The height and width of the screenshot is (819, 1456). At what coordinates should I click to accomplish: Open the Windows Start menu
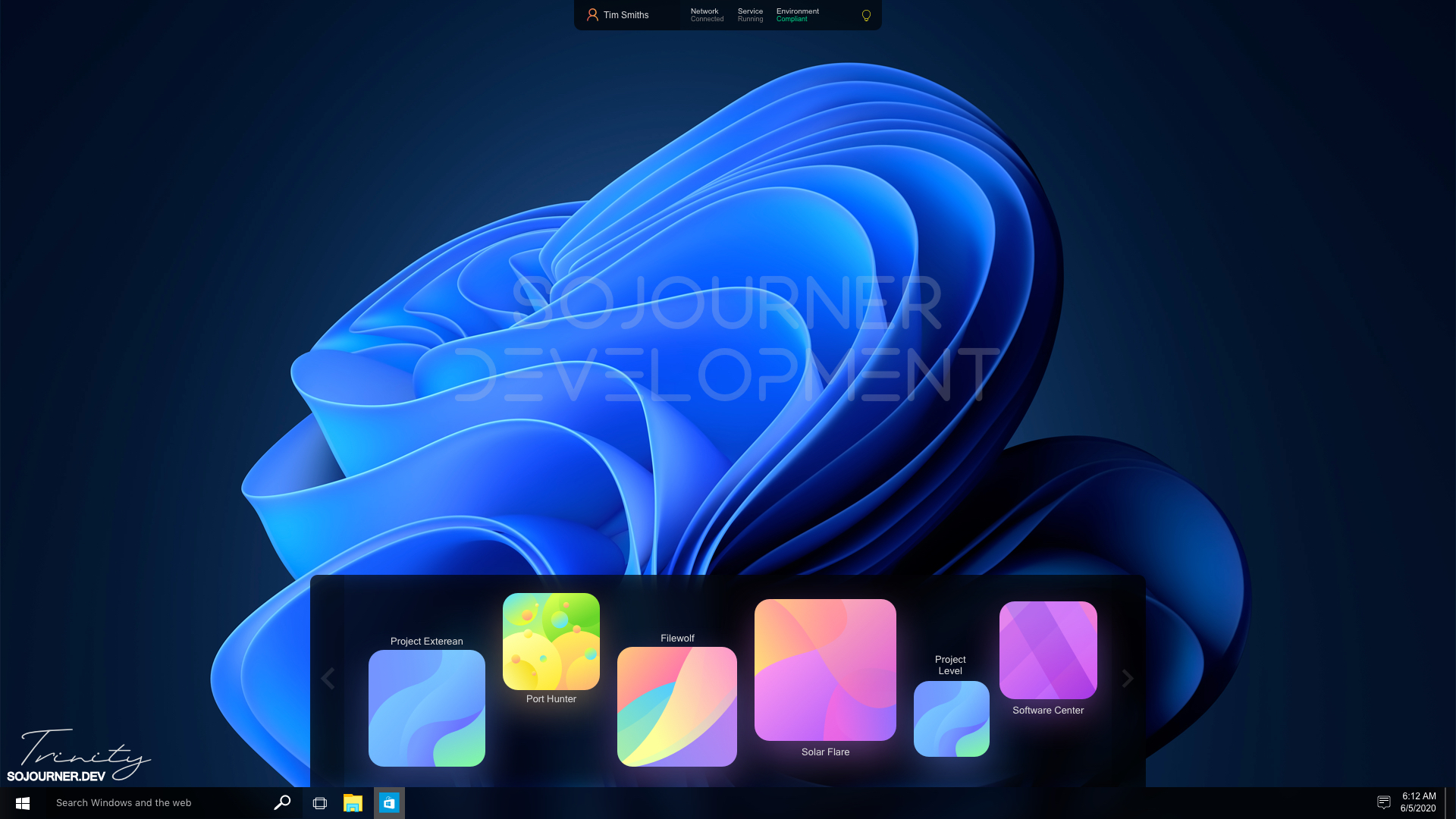click(x=23, y=802)
